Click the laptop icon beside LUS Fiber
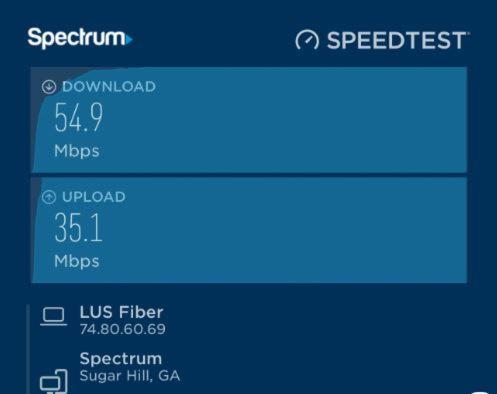The height and width of the screenshot is (394, 497). 54,317
